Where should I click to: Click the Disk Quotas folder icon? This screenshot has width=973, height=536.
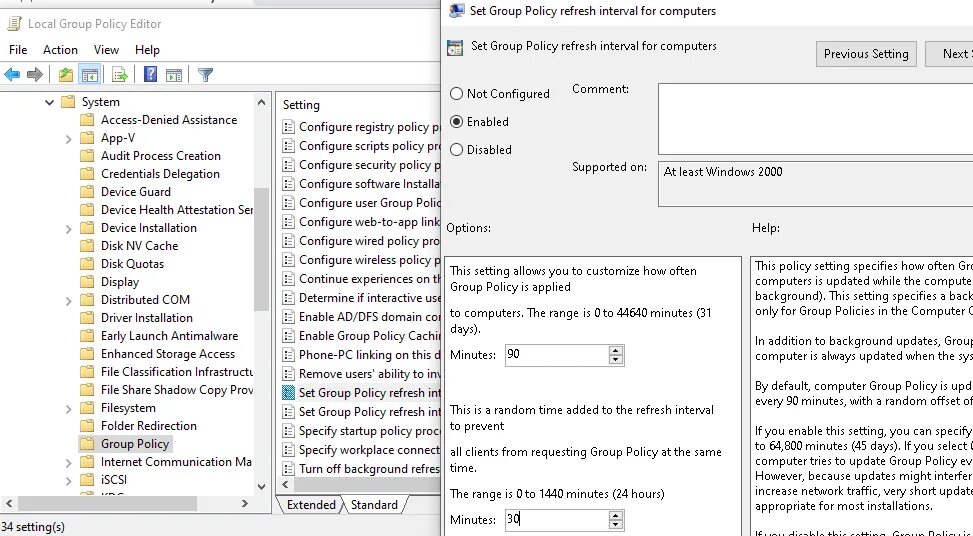[x=87, y=264]
